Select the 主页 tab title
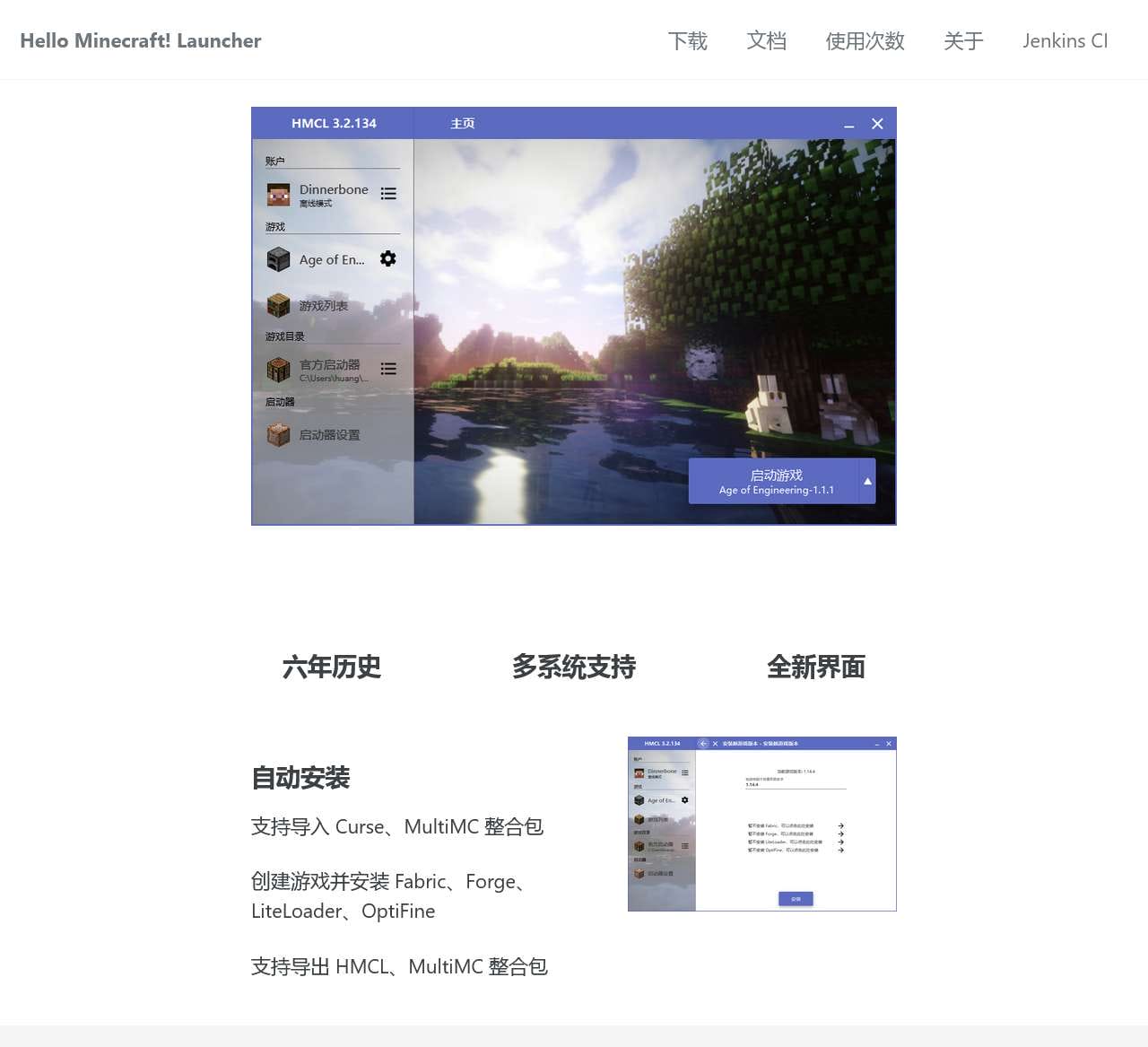The image size is (1148, 1047). pos(463,124)
